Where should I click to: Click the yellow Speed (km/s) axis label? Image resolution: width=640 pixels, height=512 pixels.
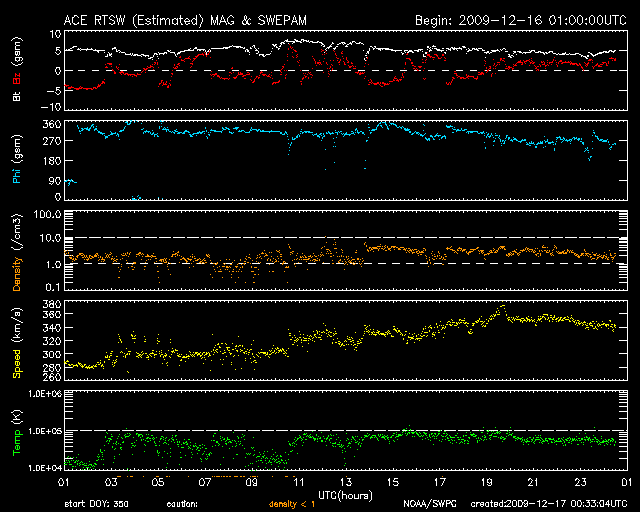tap(16, 342)
